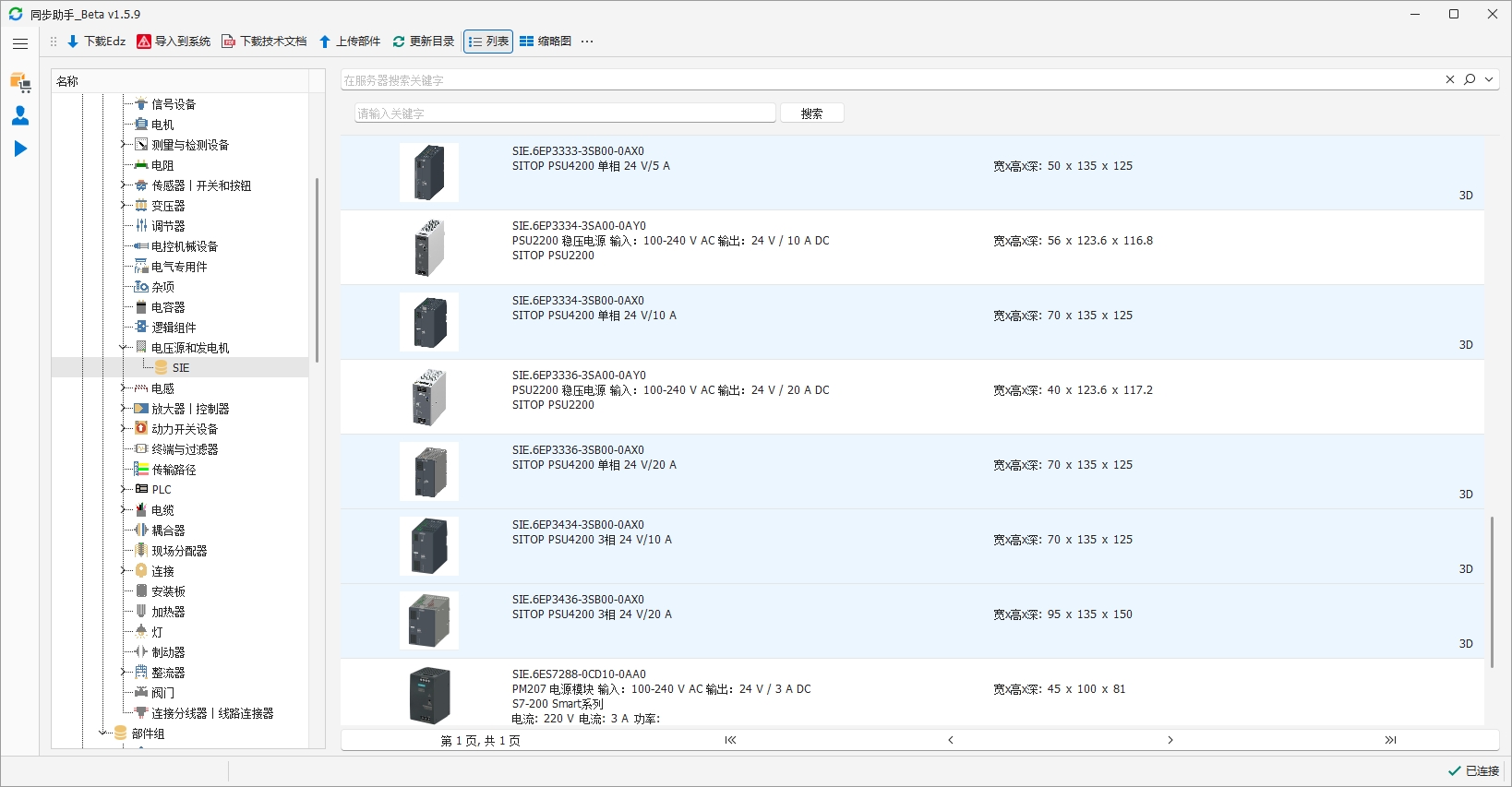This screenshot has width=1512, height=787.
Task: Click 下载技术文档 toolbar button
Action: coord(264,42)
